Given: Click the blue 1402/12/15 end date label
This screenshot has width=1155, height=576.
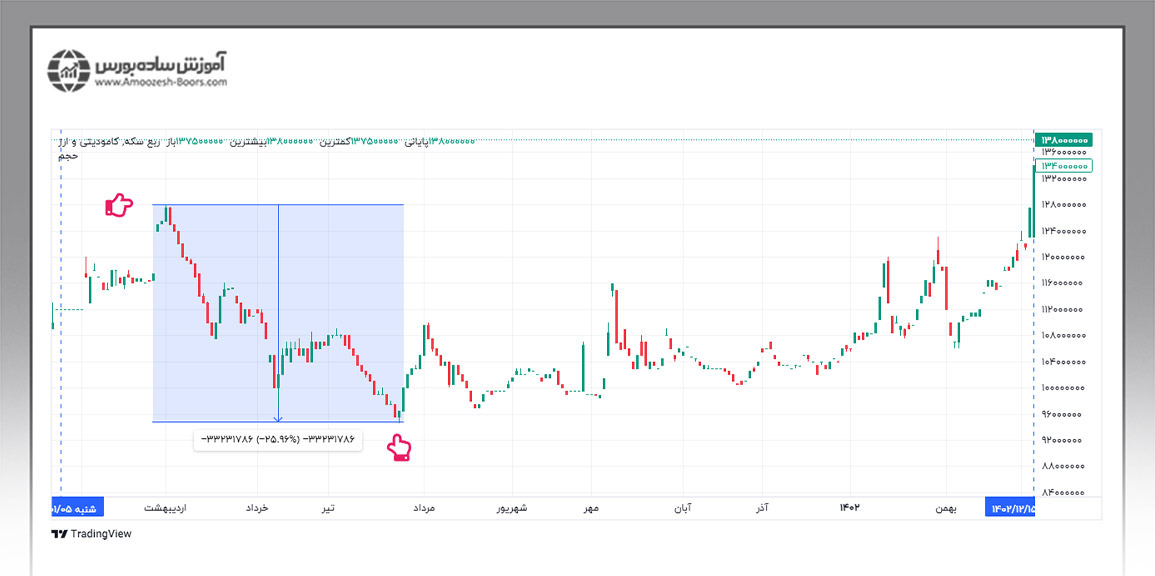Looking at the screenshot, I should pyautogui.click(x=1010, y=508).
